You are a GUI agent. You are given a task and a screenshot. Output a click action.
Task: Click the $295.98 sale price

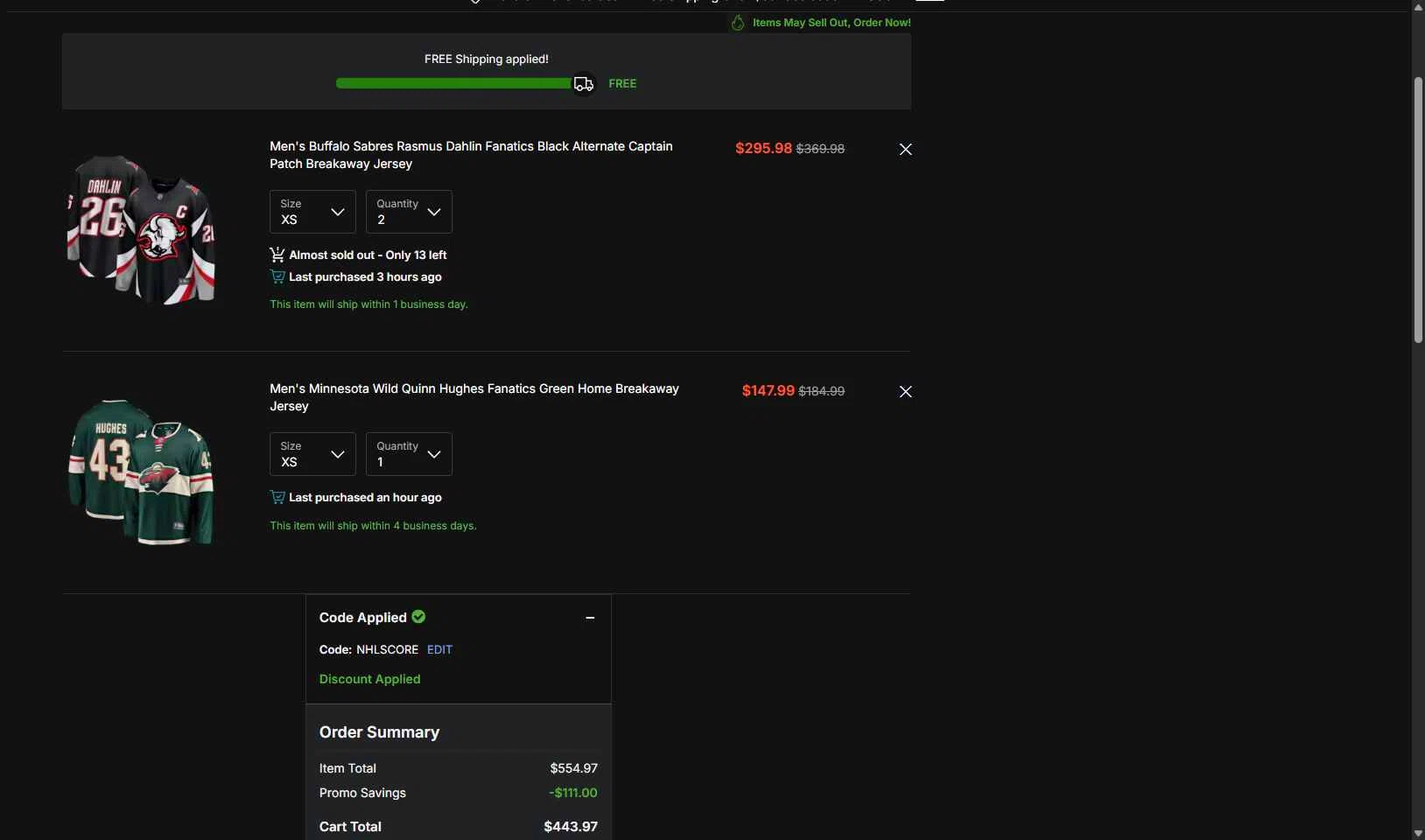(763, 149)
